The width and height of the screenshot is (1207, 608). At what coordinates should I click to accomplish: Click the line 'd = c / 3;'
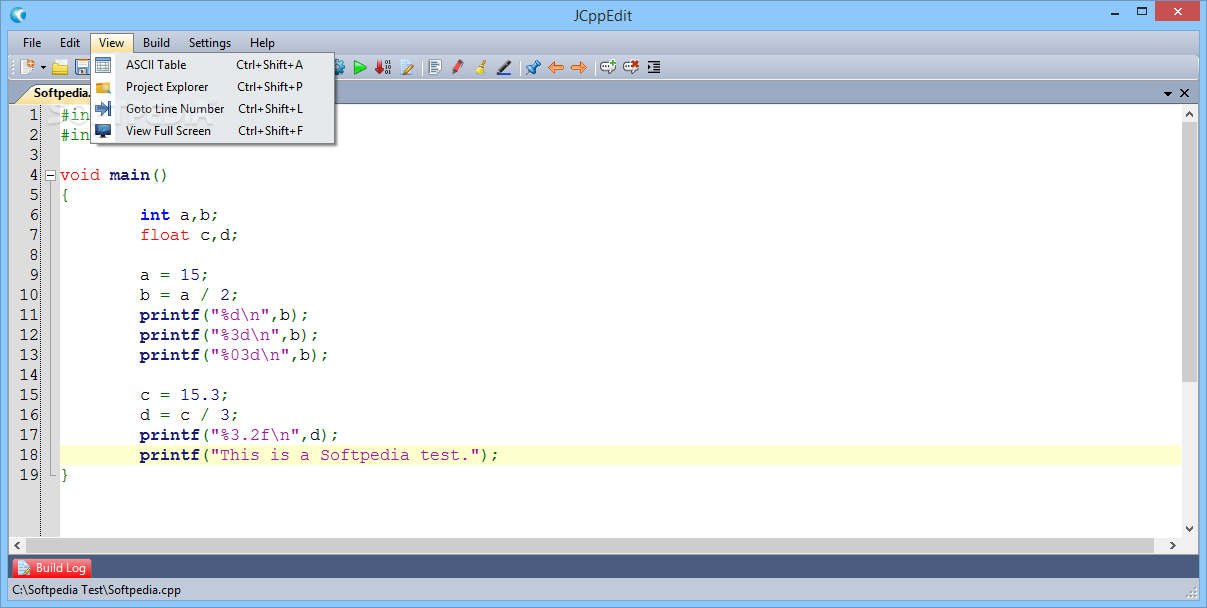coord(189,415)
